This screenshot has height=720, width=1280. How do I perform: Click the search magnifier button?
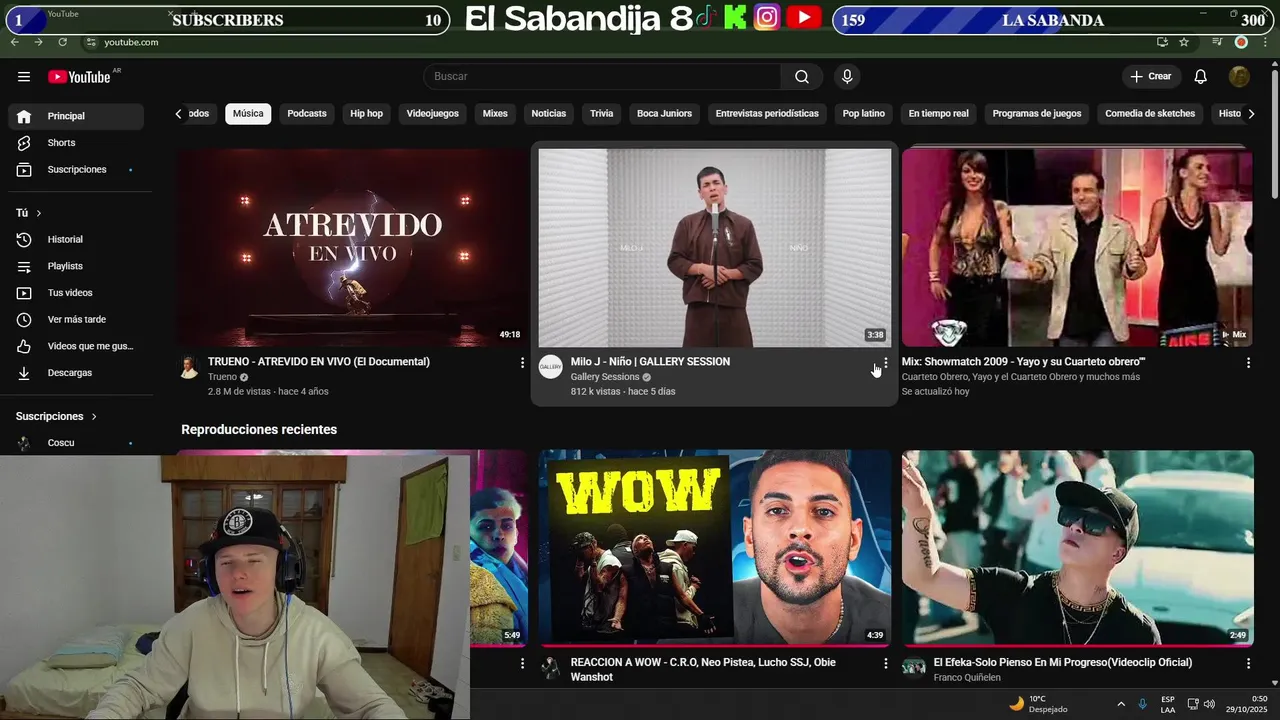802,77
